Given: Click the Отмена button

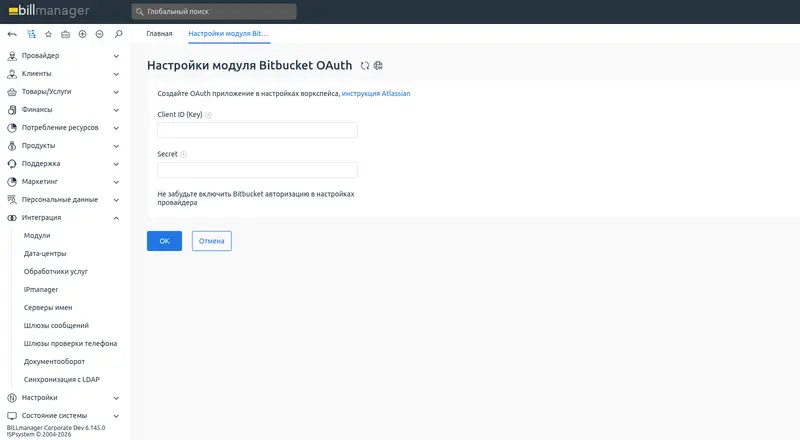Looking at the screenshot, I should tap(212, 241).
